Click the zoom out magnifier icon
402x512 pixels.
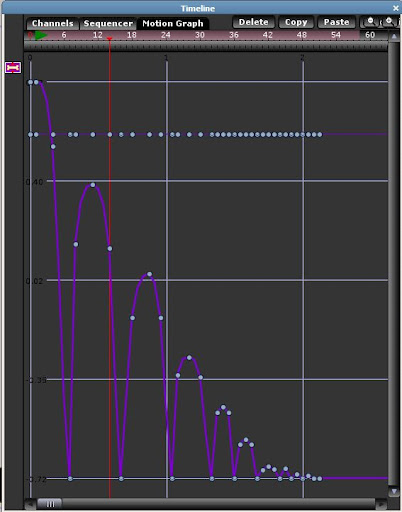click(x=370, y=22)
